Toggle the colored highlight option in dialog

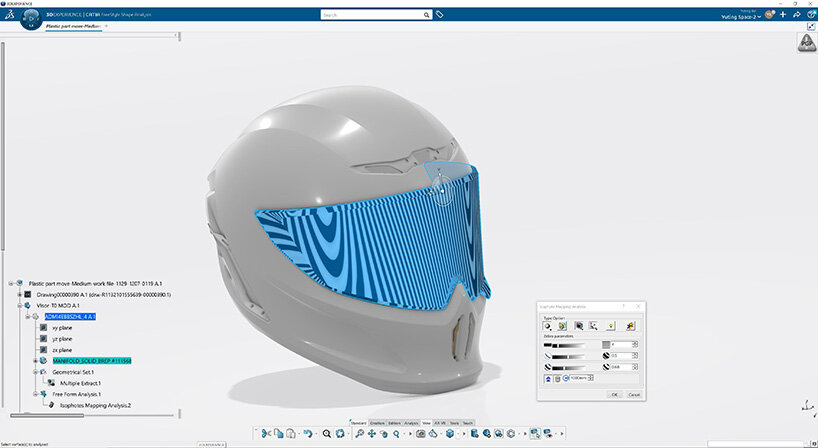[x=631, y=326]
